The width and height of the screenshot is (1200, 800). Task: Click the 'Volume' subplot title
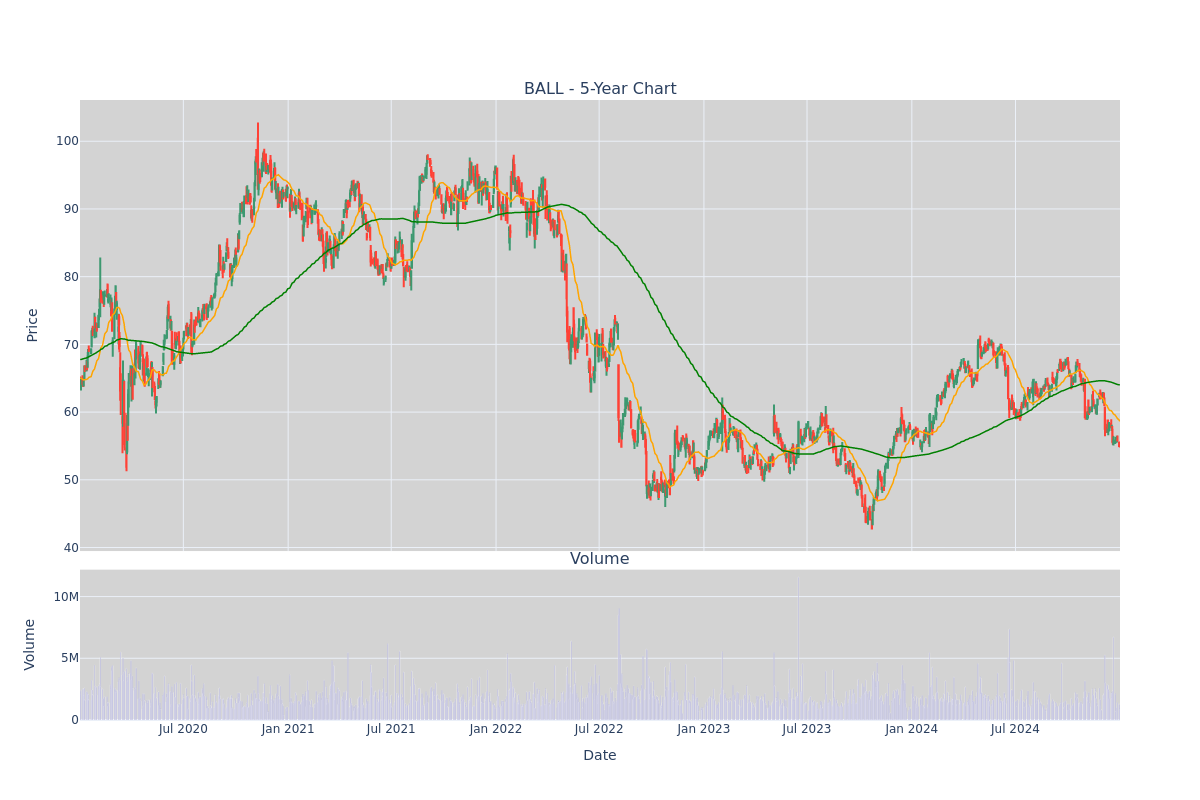coord(600,559)
